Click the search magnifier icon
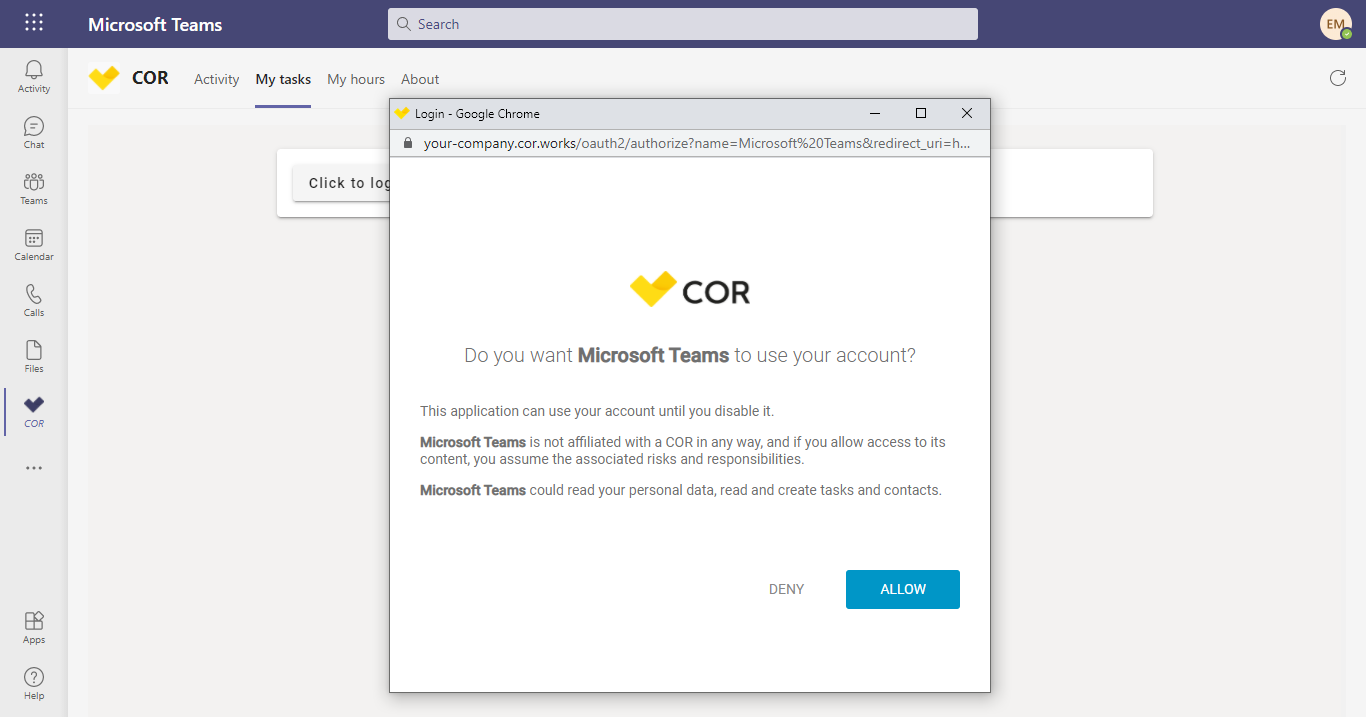This screenshot has height=717, width=1366. [404, 24]
